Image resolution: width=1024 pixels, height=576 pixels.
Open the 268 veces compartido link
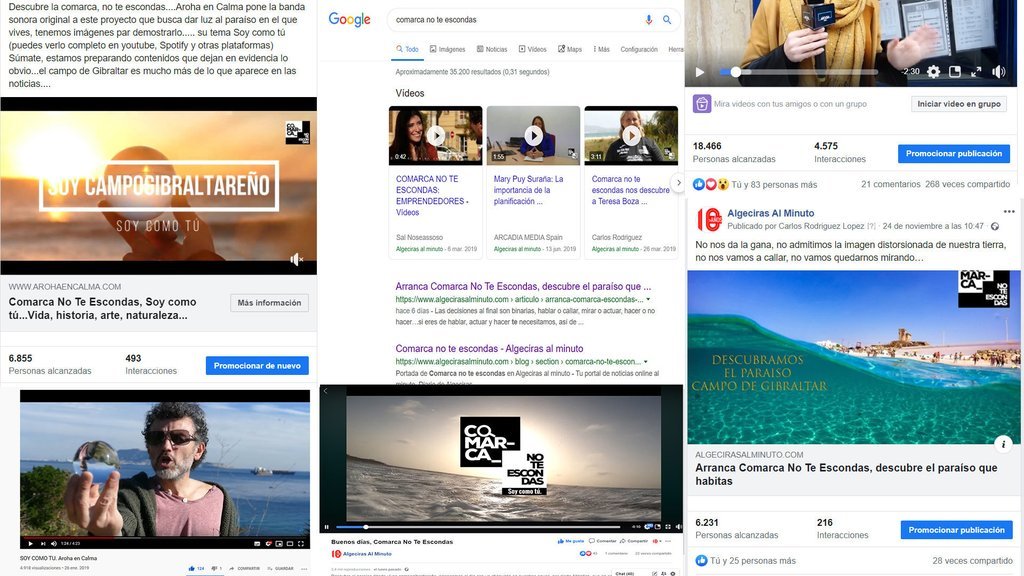967,184
